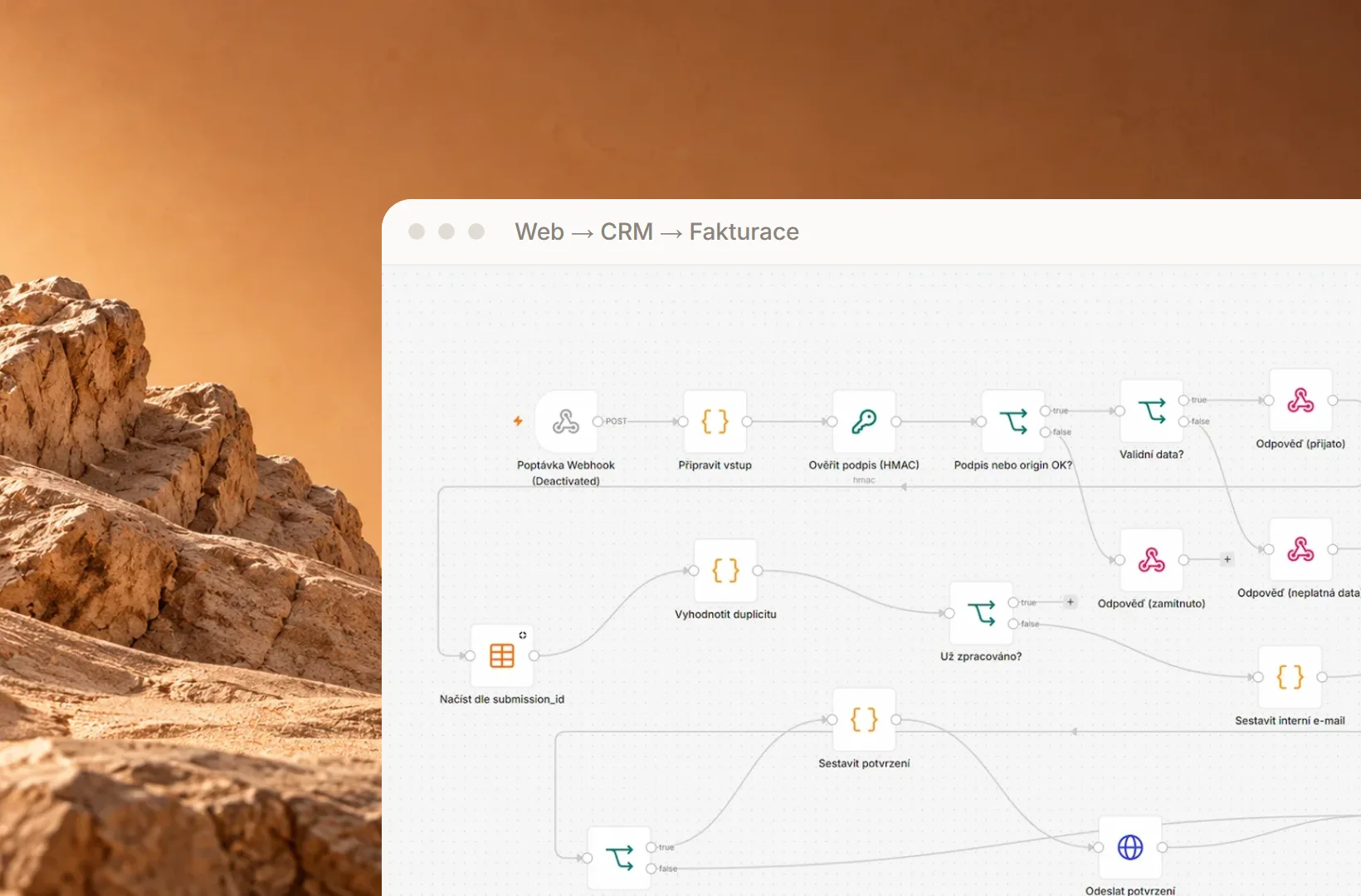This screenshot has width=1361, height=896.
Task: Click true output of Podpis nebo origin OK?
Action: click(1045, 411)
